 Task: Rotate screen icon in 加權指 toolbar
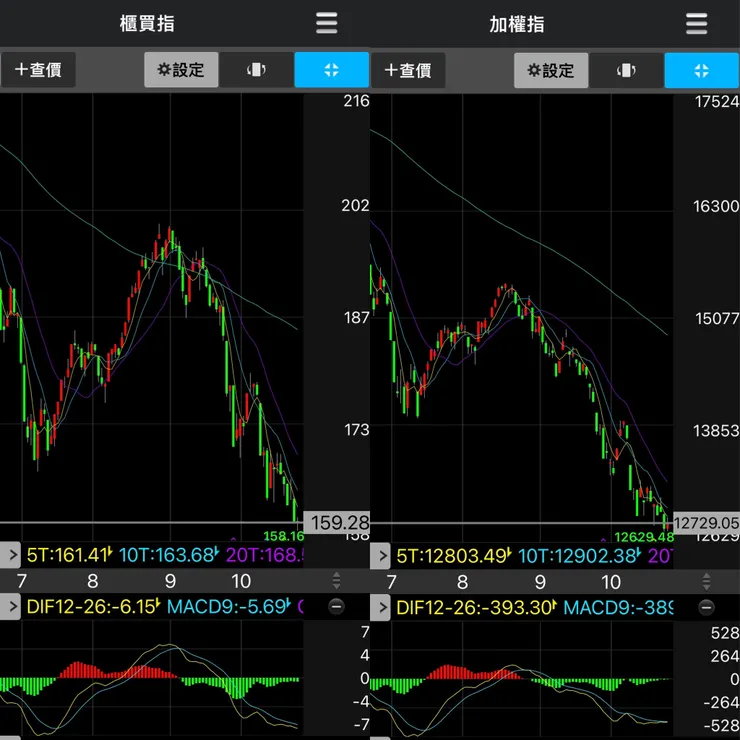626,70
